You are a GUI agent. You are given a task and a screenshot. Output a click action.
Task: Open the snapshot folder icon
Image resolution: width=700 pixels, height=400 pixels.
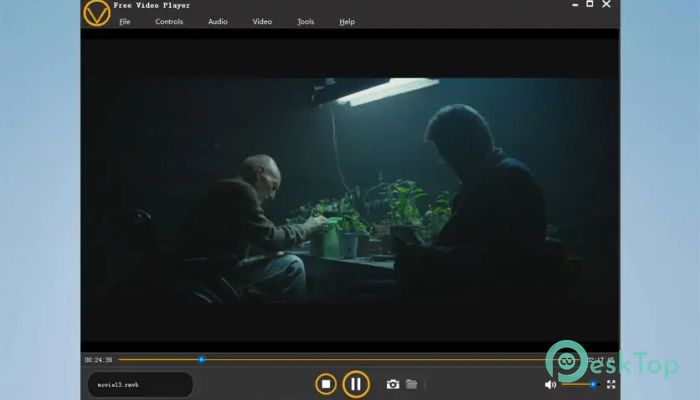411,384
